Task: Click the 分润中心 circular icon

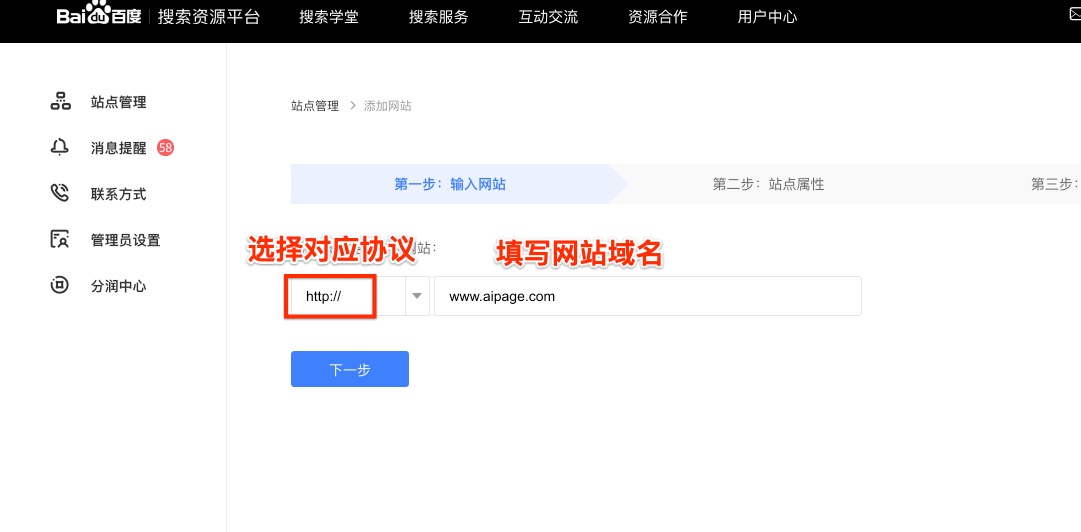Action: pos(60,286)
